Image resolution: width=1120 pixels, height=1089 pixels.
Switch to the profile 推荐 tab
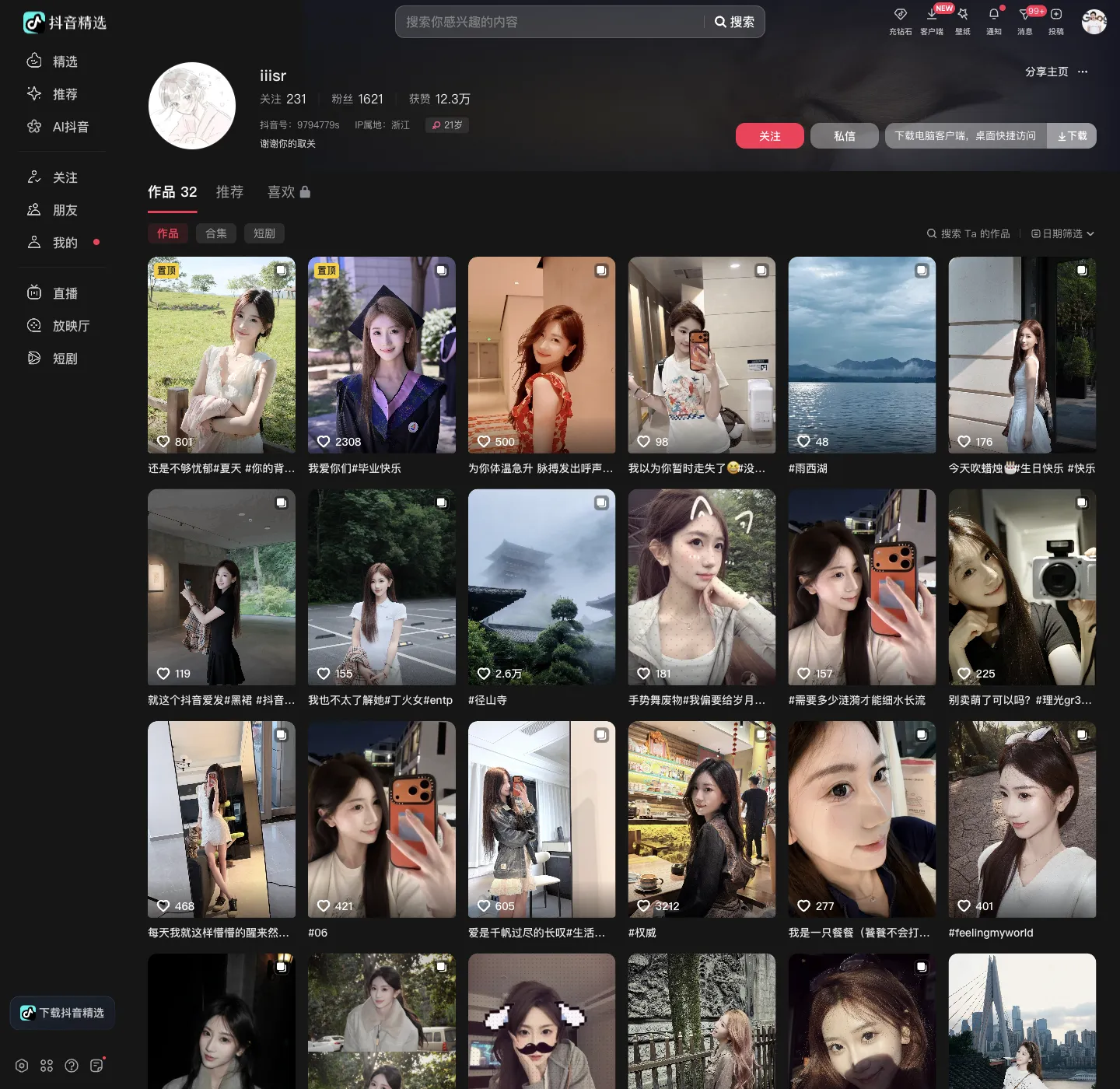[x=229, y=191]
